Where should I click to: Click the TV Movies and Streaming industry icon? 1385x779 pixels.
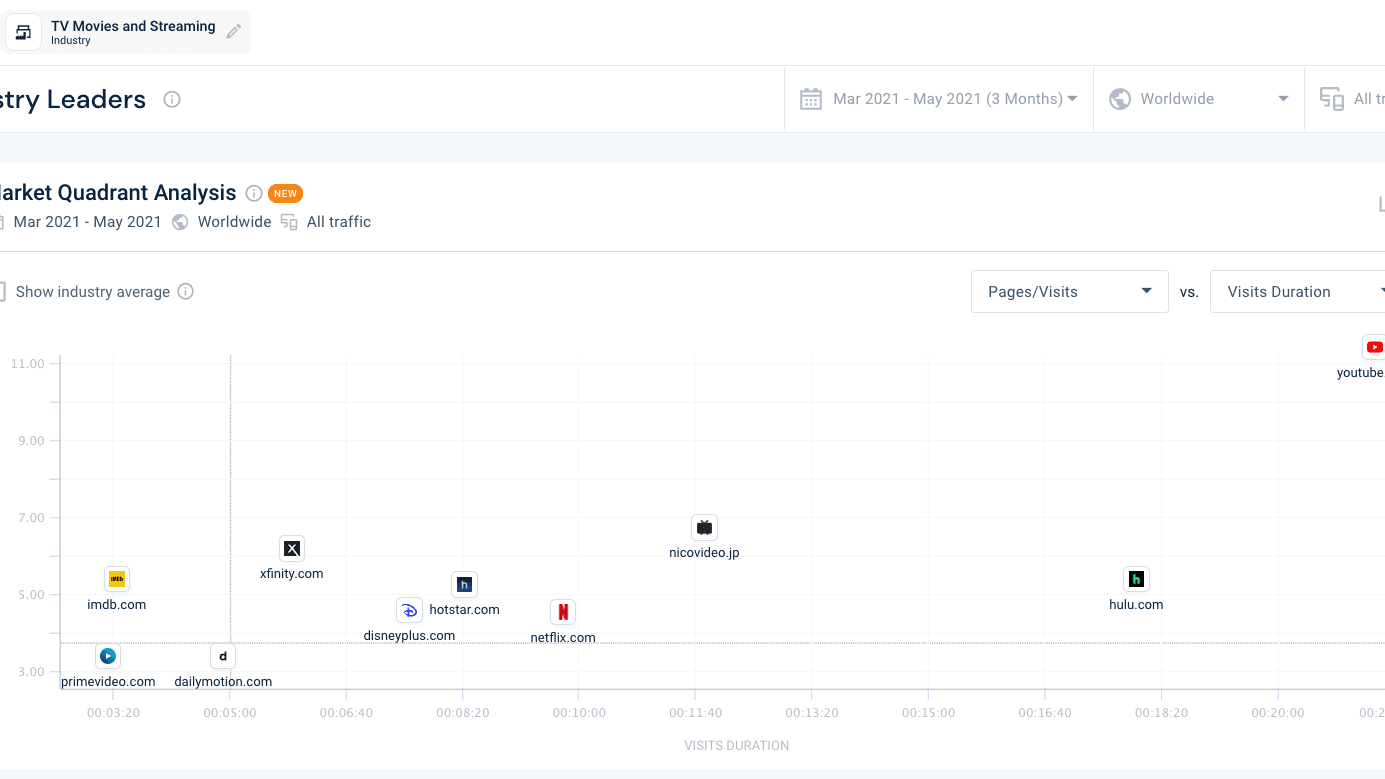23,32
